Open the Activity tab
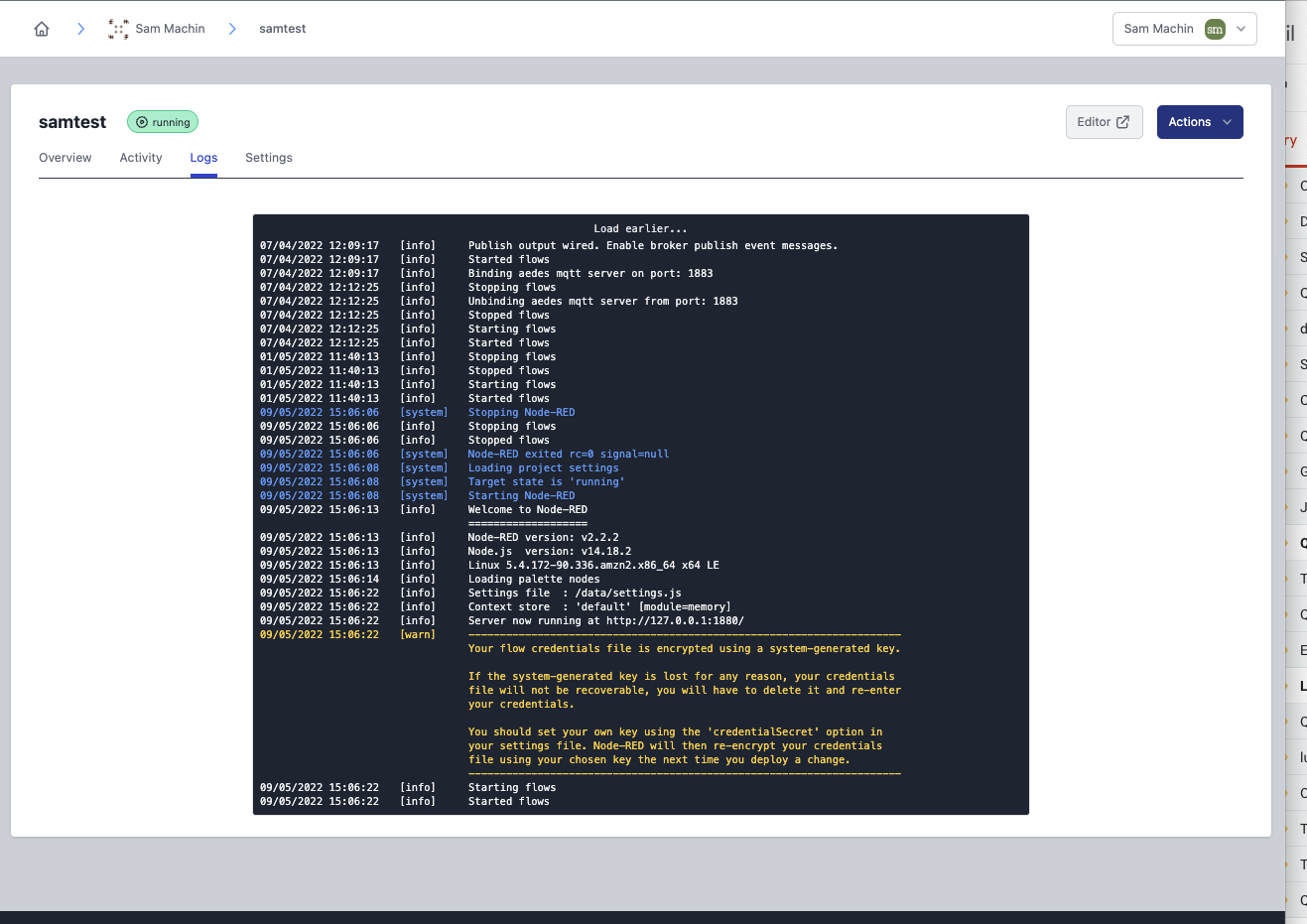Screen dimensions: 1307x924 pyautogui.click(x=140, y=158)
